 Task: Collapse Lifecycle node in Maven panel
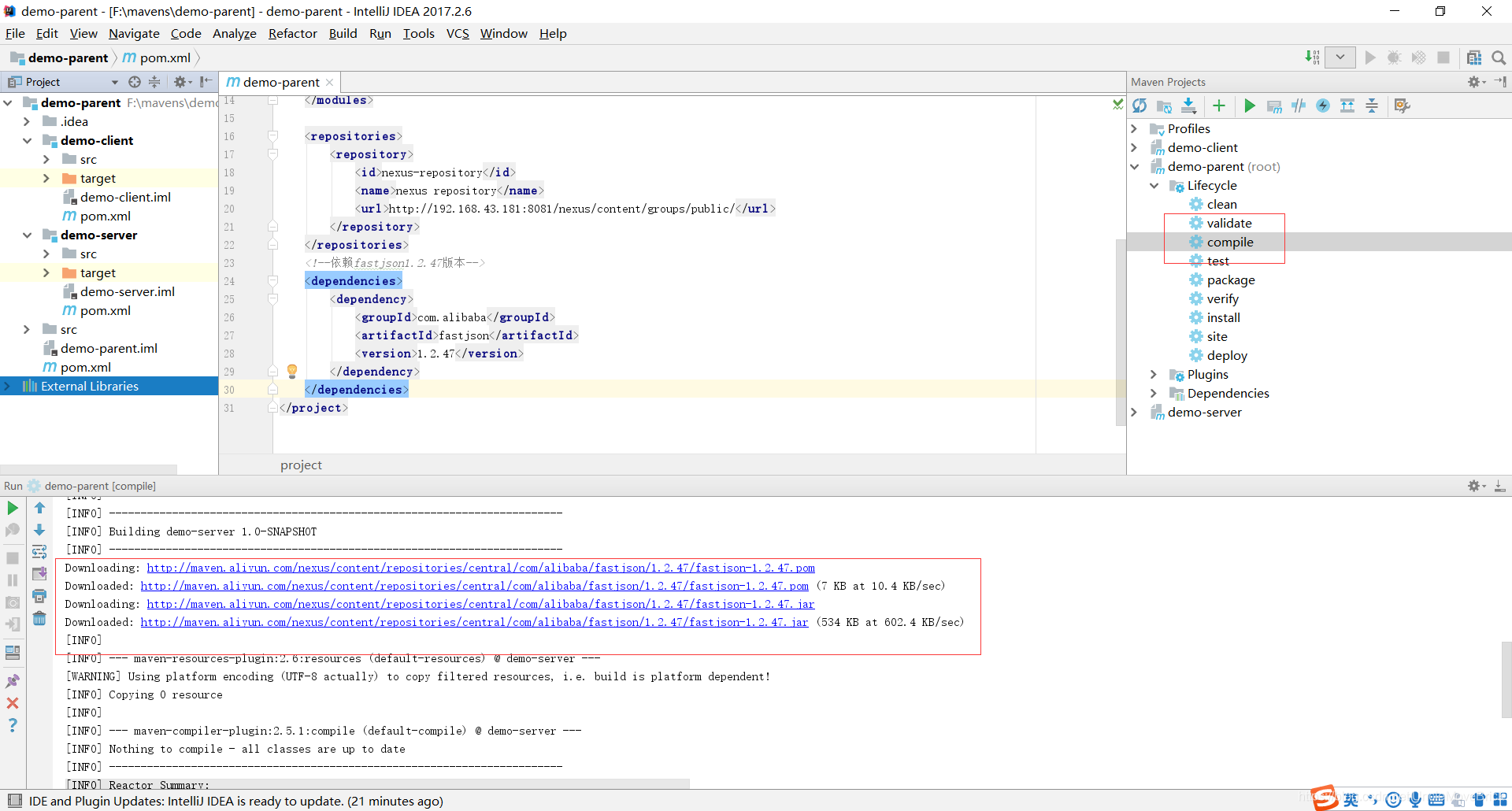tap(1154, 186)
